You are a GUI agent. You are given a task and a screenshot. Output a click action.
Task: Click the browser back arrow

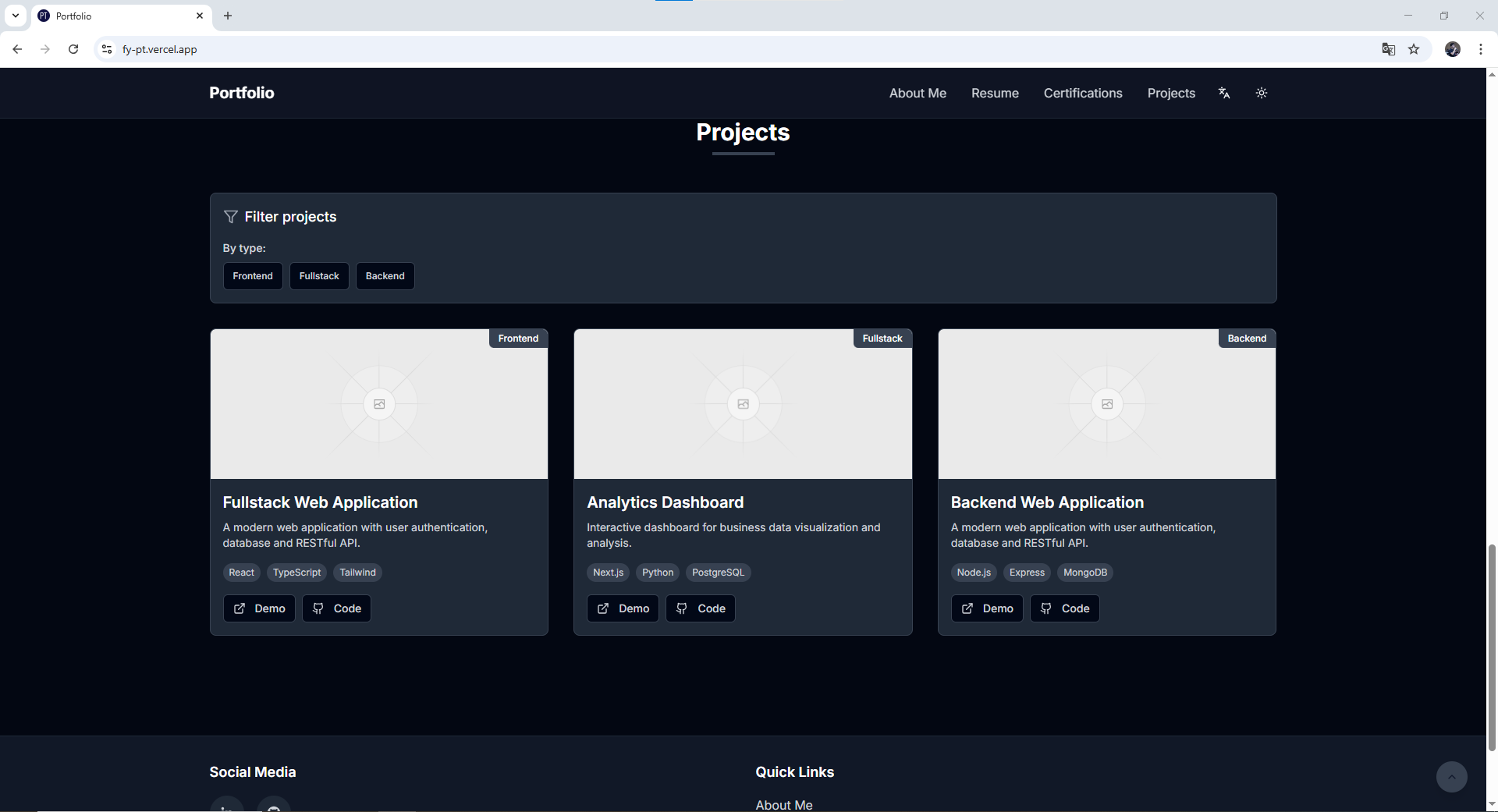[x=17, y=49]
